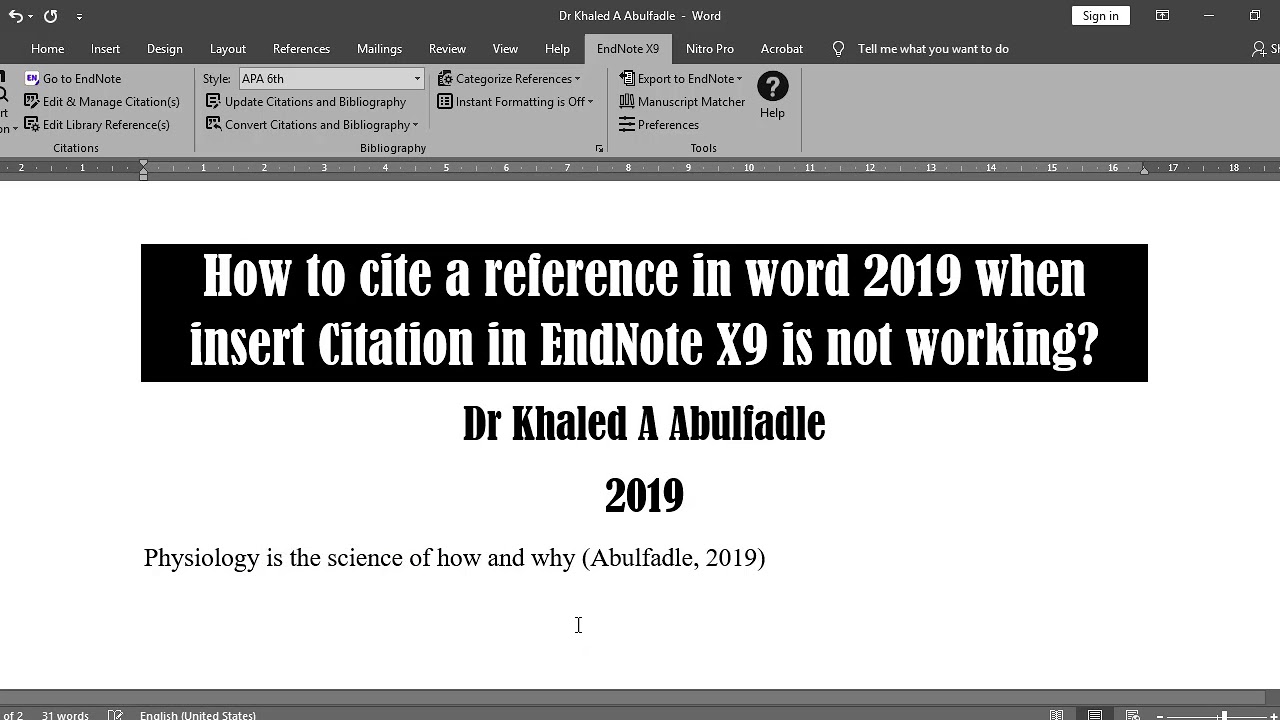Click the page number status entry

[x=12, y=714]
